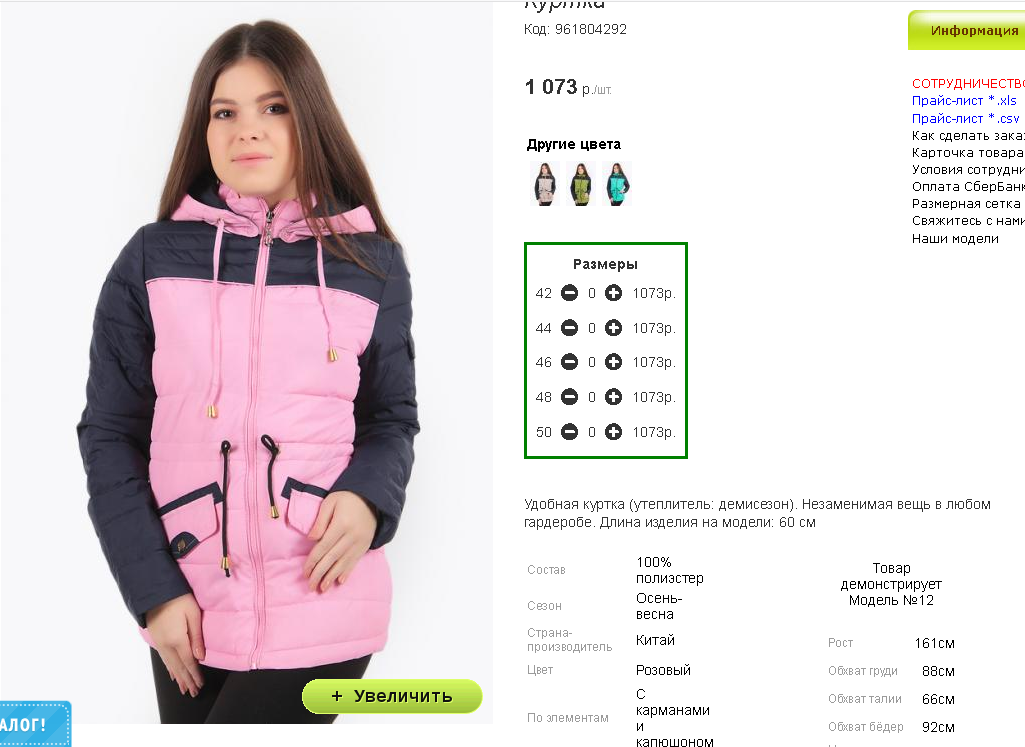Click Свяжитесь с нами link
This screenshot has height=747, width=1025.
point(968,221)
